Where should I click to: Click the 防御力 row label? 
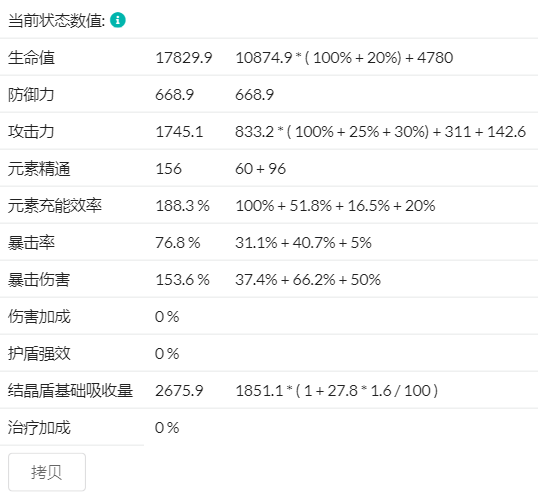coord(31,95)
